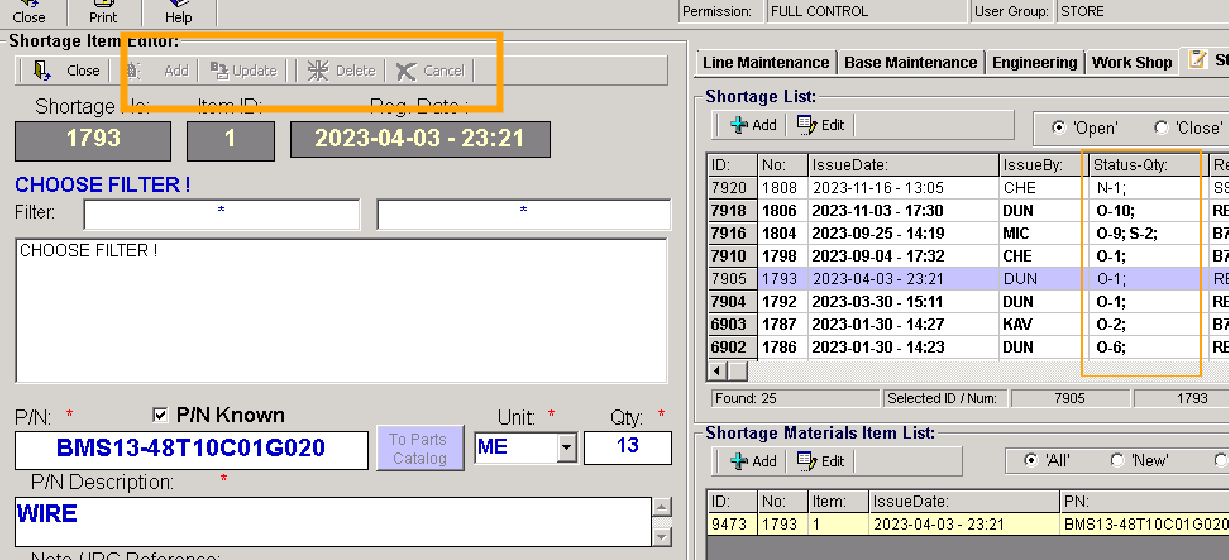Click Add in the Shortage Item Editor toolbar
Screen dimensions: 1229x560
[x=160, y=70]
